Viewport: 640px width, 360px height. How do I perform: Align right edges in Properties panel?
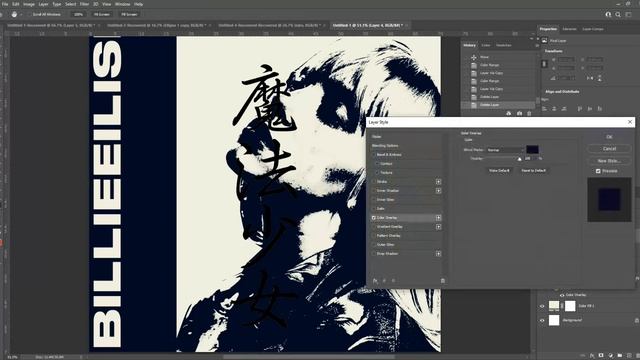pos(564,109)
